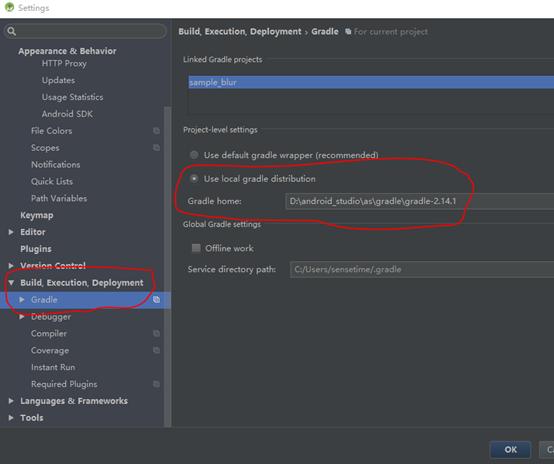Click the settings search field

tap(85, 31)
